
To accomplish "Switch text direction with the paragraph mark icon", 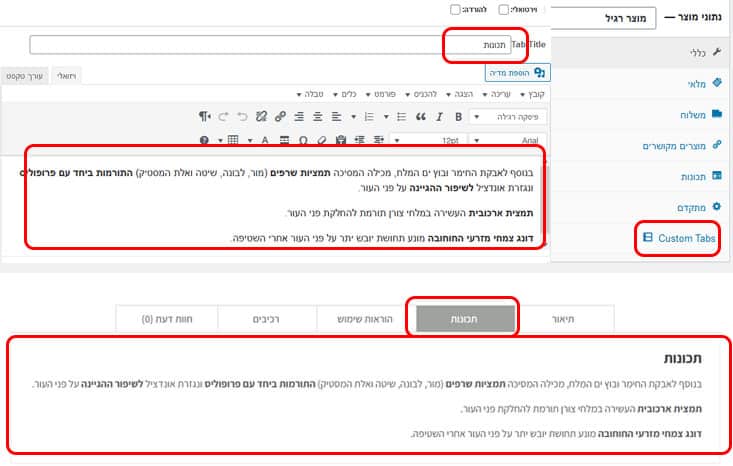I will (204, 117).
